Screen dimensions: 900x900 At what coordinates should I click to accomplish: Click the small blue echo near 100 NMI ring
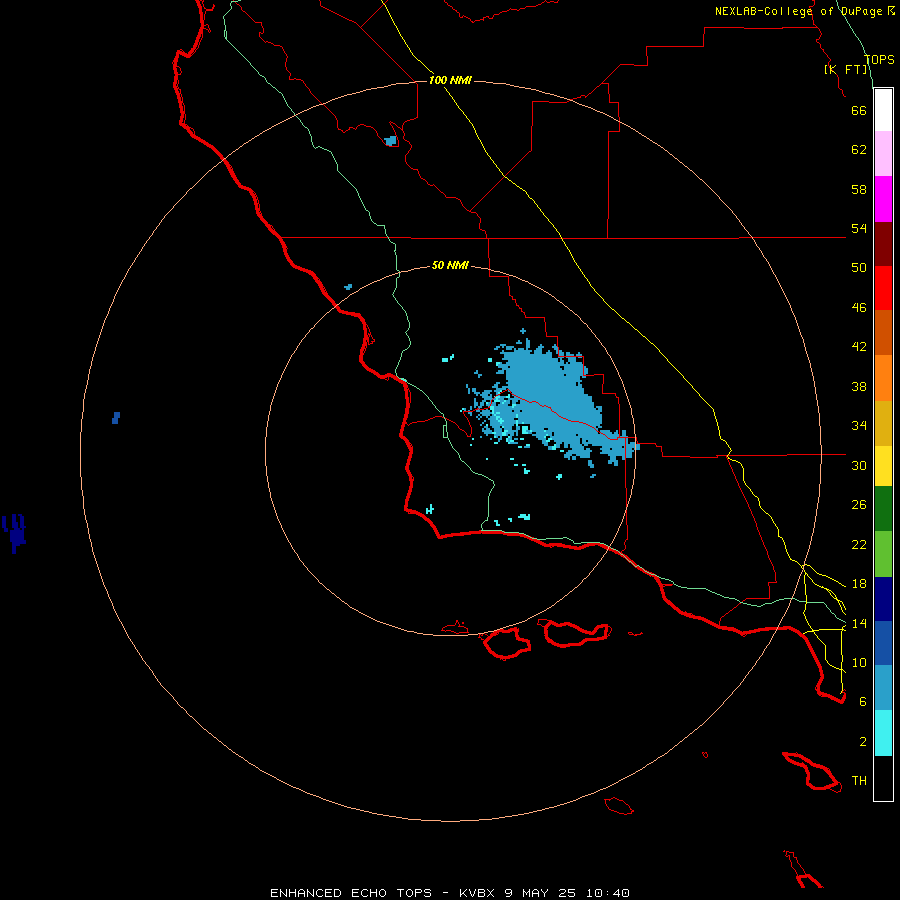[391, 141]
